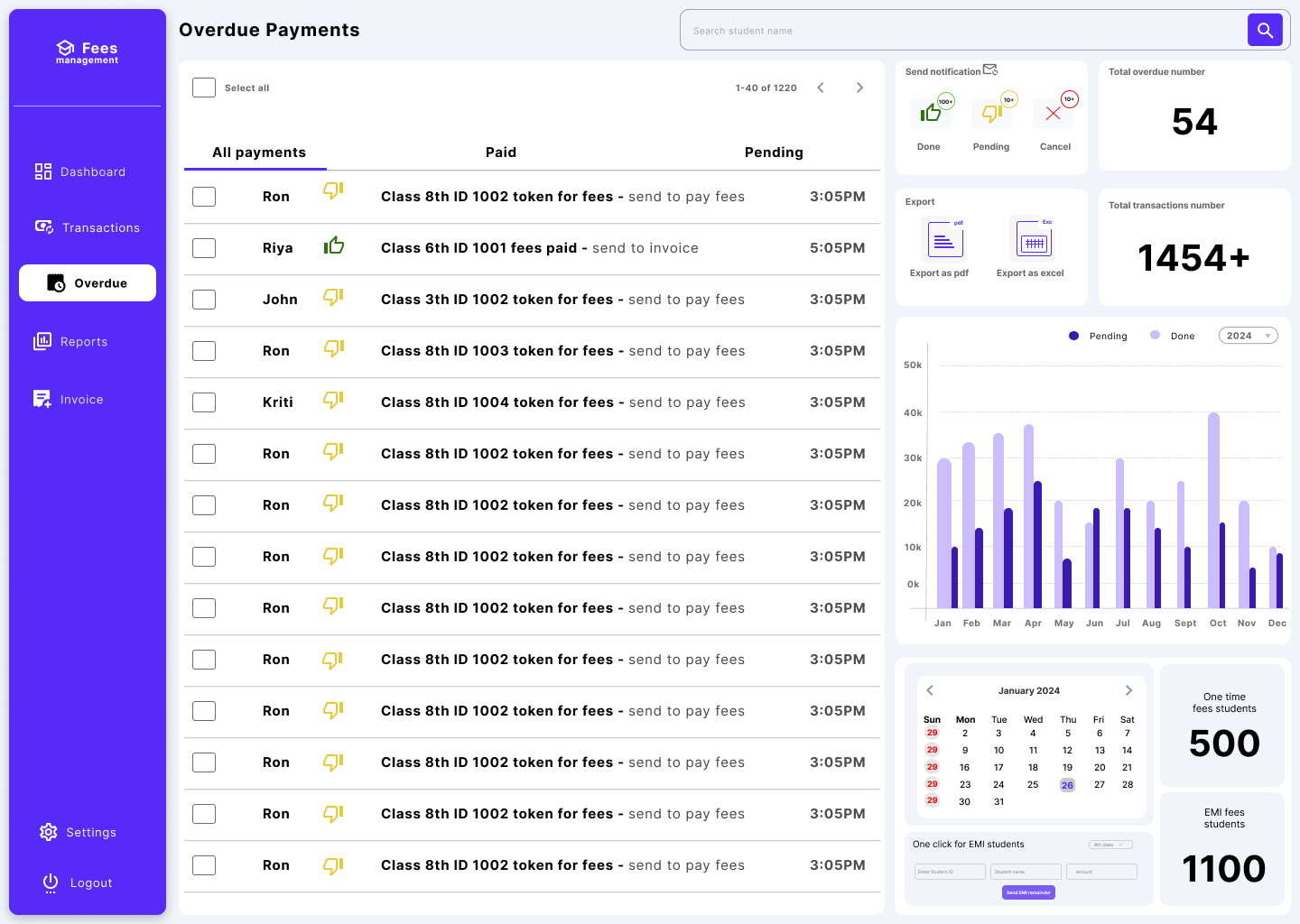
Task: Toggle the Select all checkbox
Action: click(x=204, y=88)
